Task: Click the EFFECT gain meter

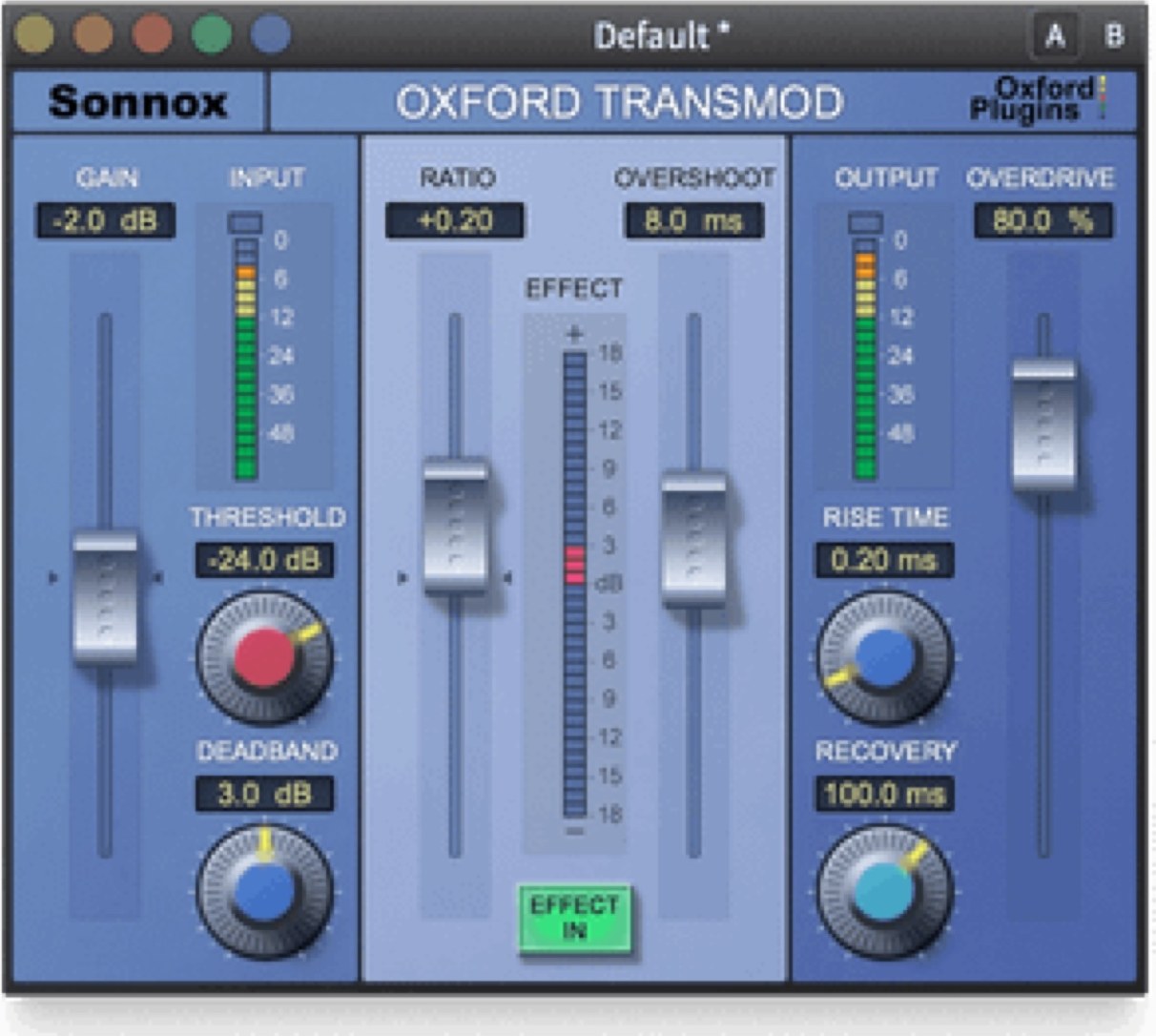Action: (574, 584)
